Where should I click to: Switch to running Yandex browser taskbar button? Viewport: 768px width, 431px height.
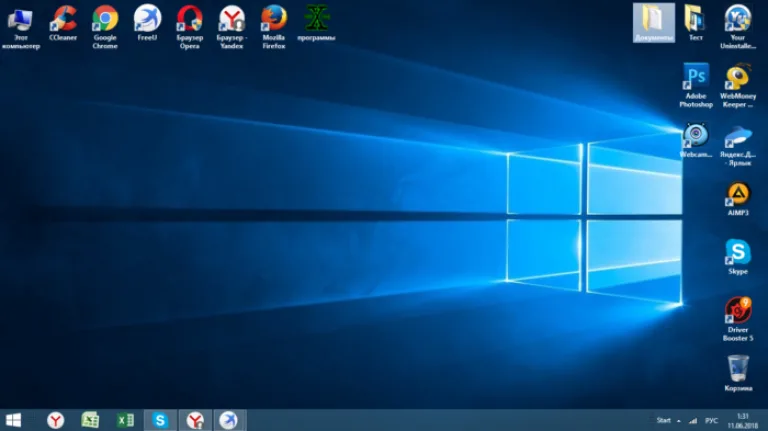point(195,420)
